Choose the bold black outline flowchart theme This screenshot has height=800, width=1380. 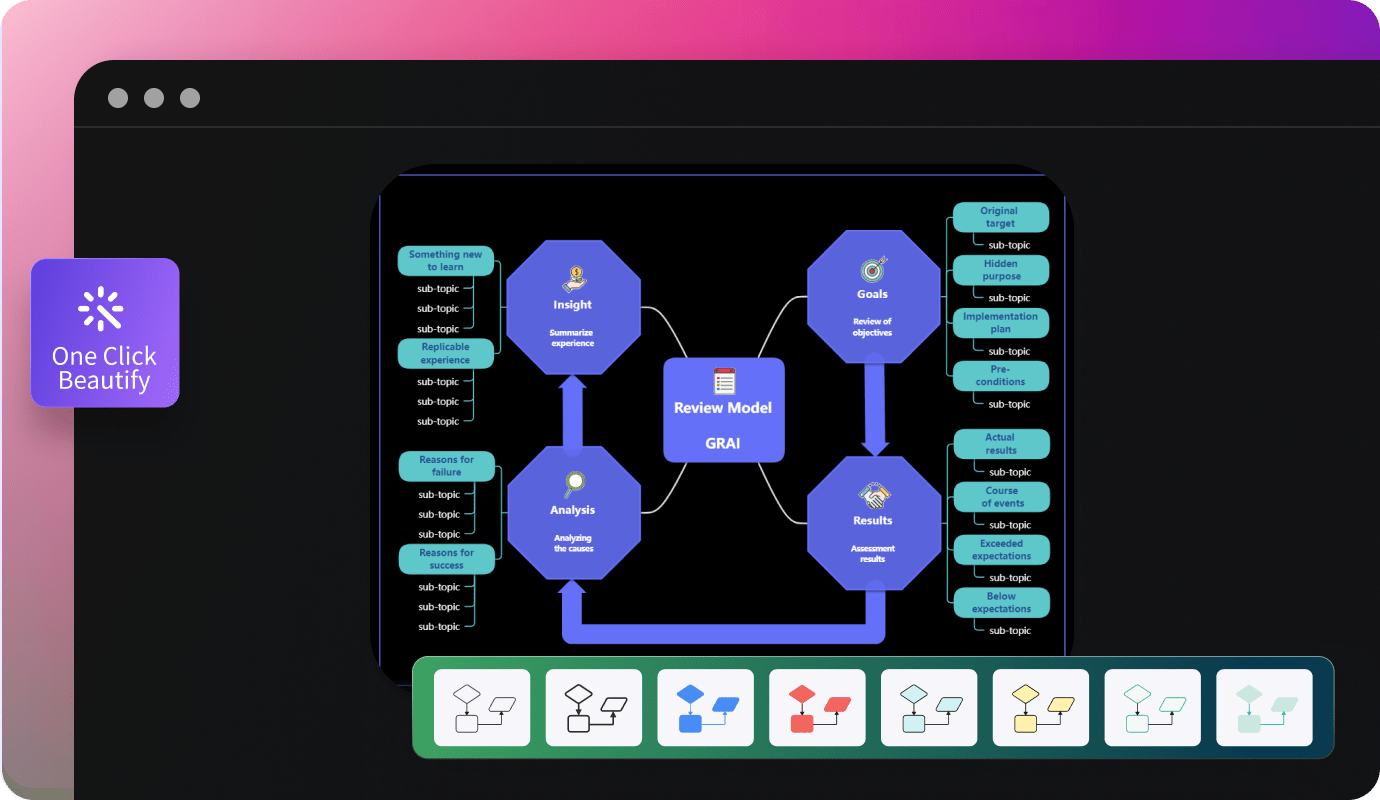click(594, 708)
